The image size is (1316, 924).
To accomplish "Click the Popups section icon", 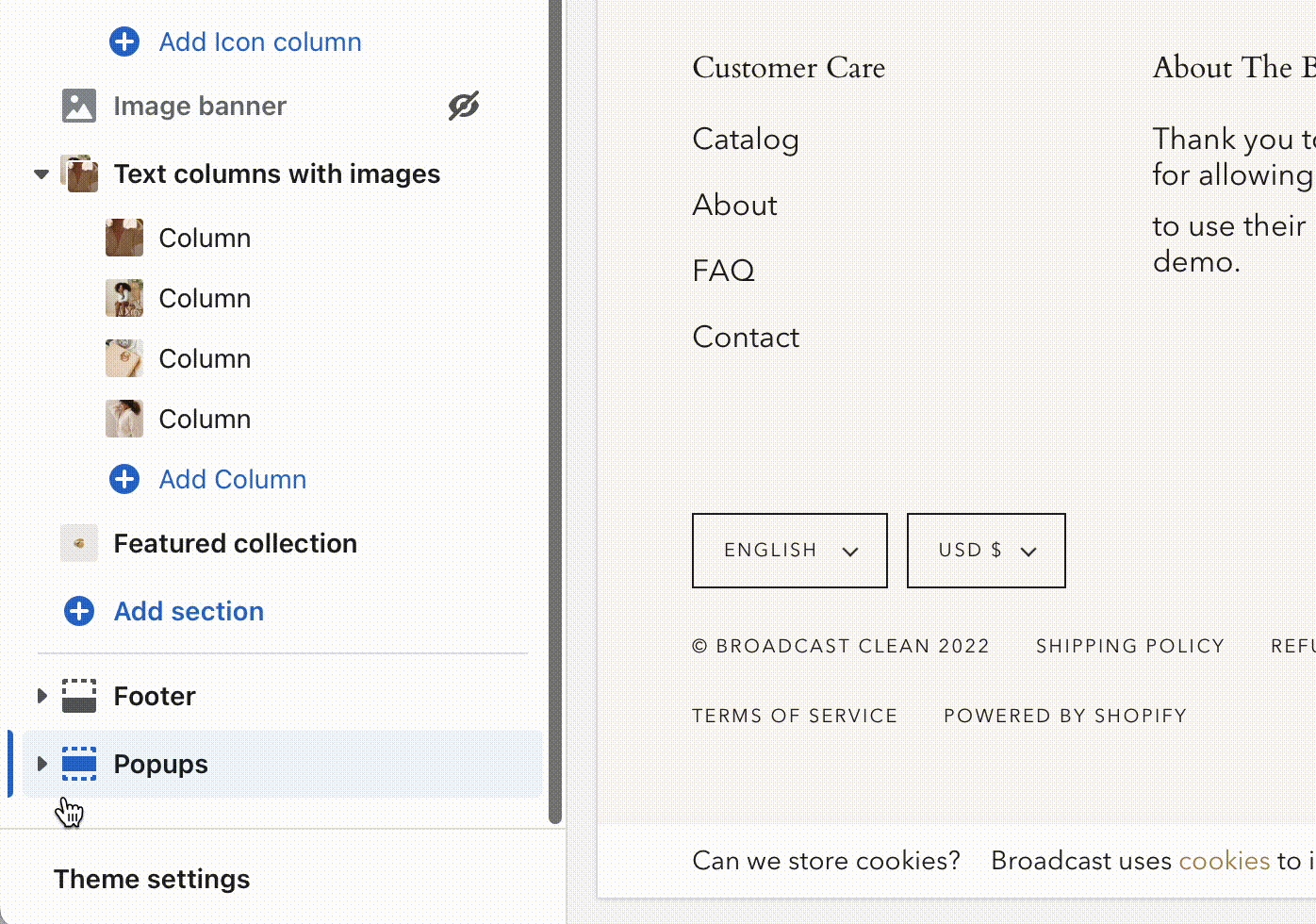I will (79, 764).
